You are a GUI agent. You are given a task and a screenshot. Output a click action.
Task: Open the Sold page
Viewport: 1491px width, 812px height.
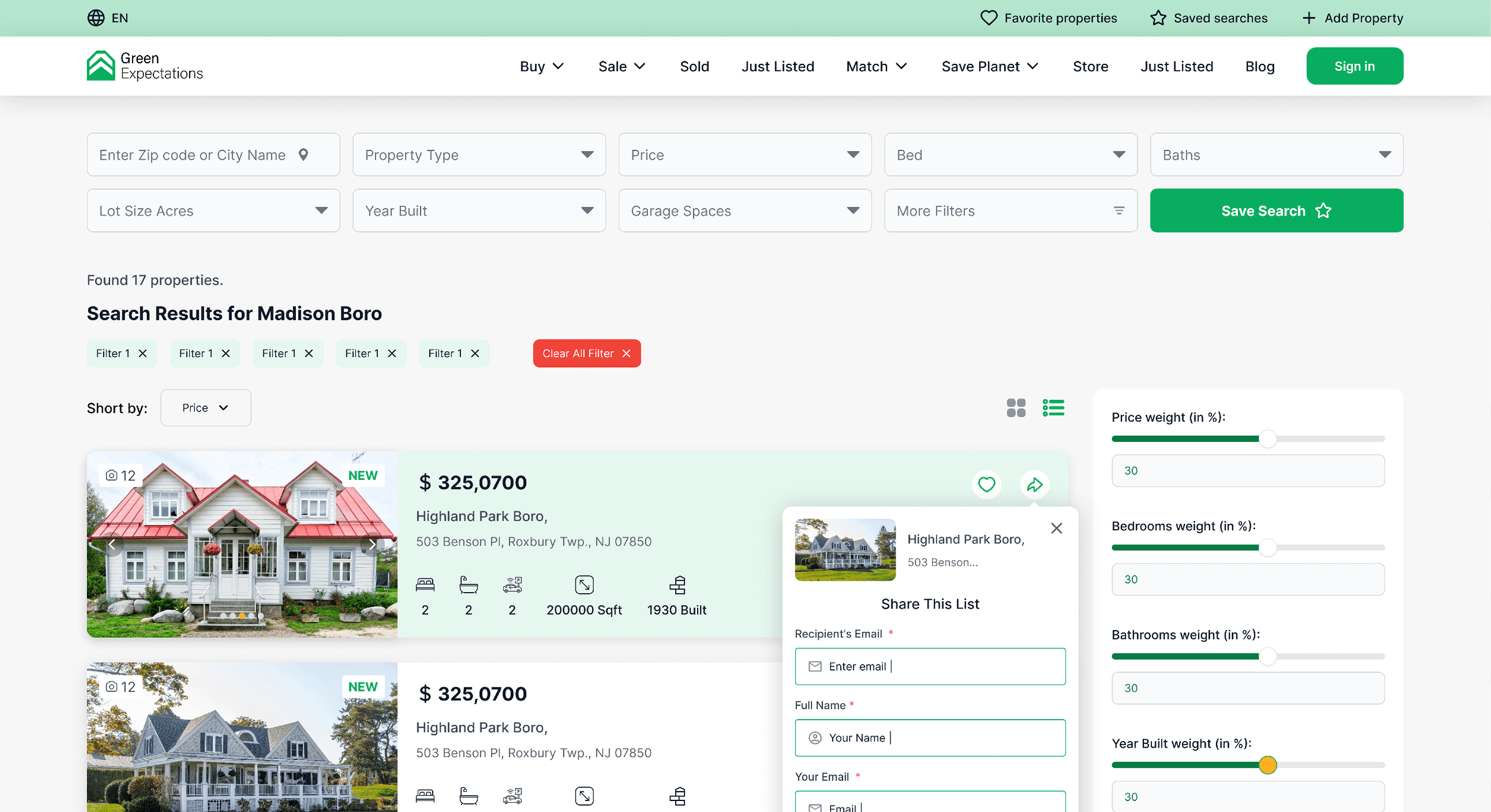click(694, 66)
